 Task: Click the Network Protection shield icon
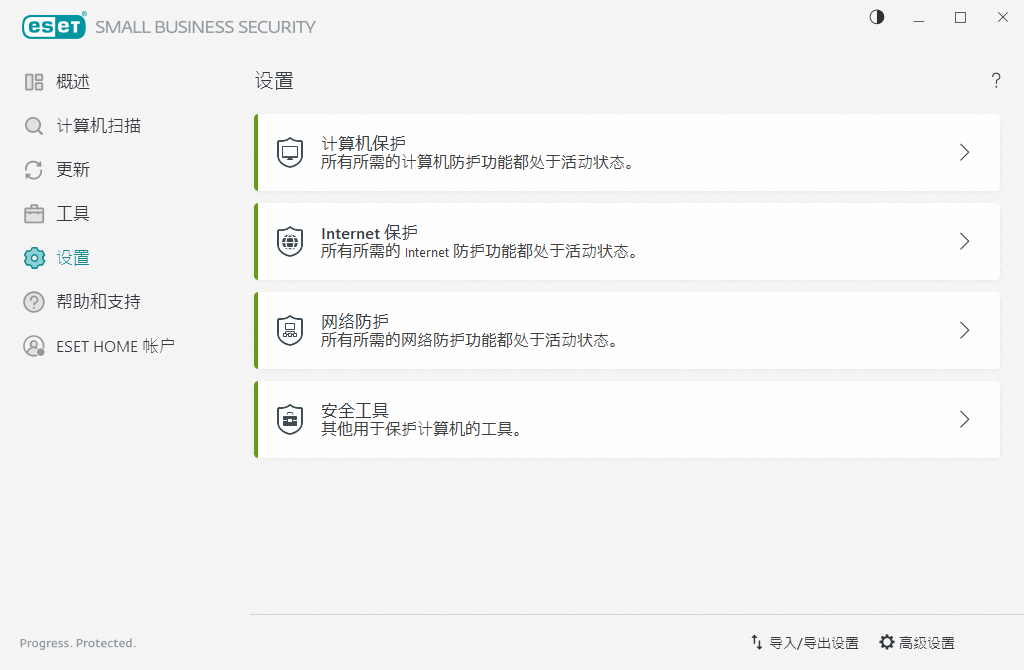[290, 330]
